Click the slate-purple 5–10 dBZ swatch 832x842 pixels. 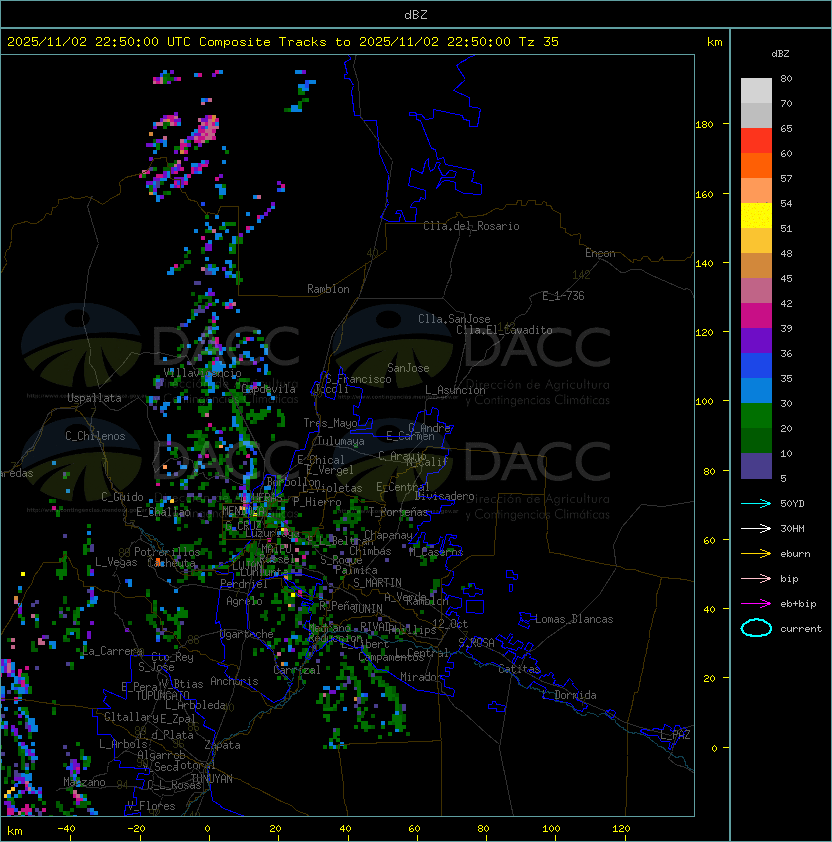coord(756,466)
